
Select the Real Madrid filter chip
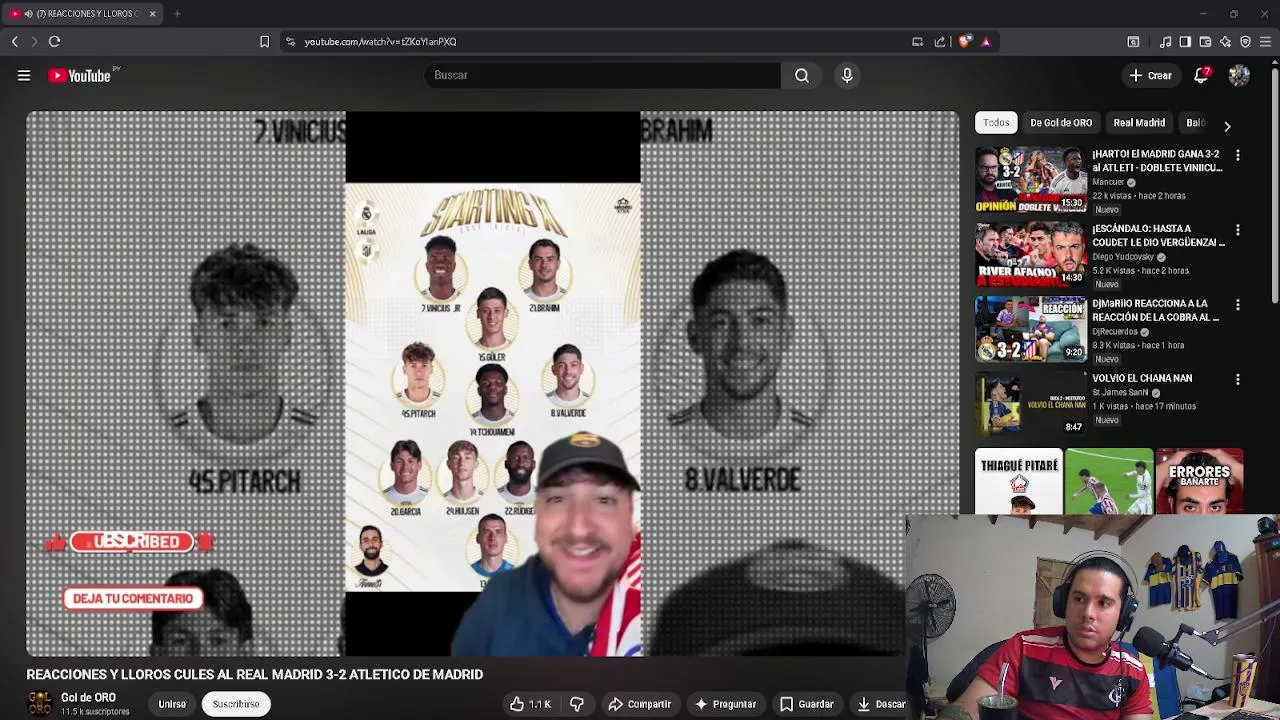point(1139,123)
